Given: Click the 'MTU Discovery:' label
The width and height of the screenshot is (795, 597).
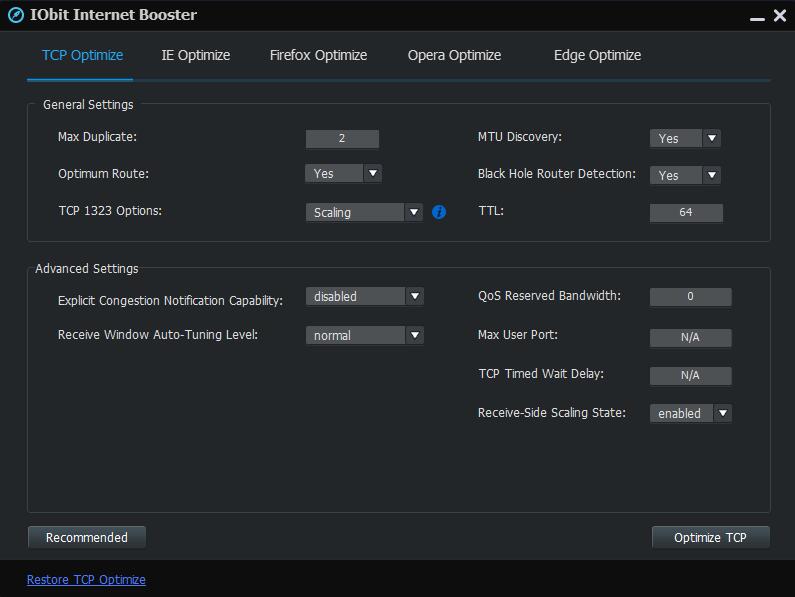Looking at the screenshot, I should (520, 137).
